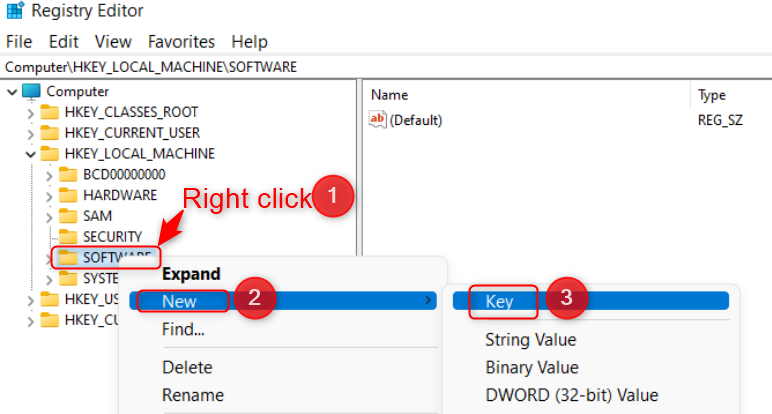The width and height of the screenshot is (772, 414).
Task: Expand the HKEY_CU hive chevron
Action: click(x=31, y=321)
